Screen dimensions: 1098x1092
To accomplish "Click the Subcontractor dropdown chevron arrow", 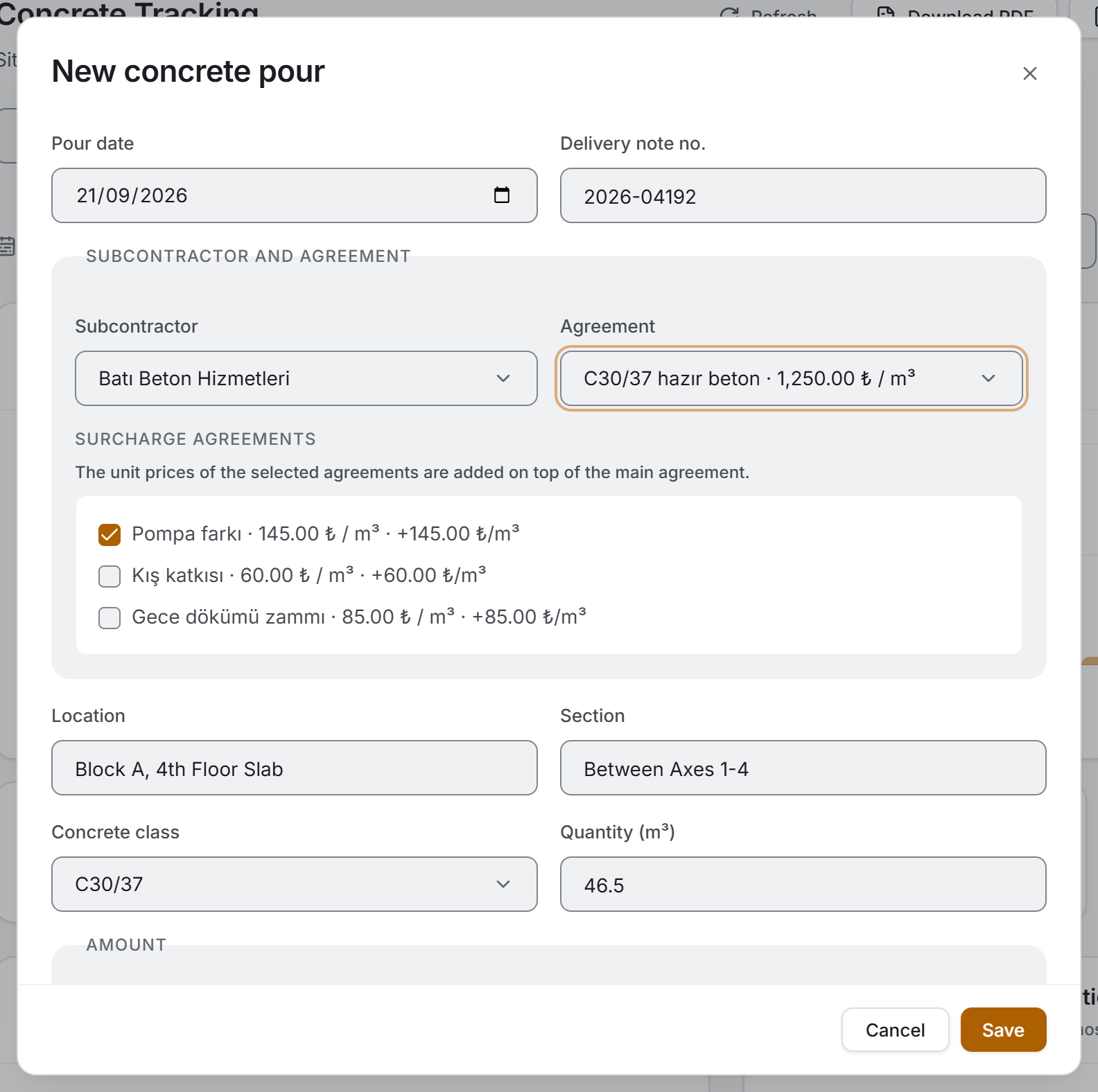I will (x=503, y=378).
